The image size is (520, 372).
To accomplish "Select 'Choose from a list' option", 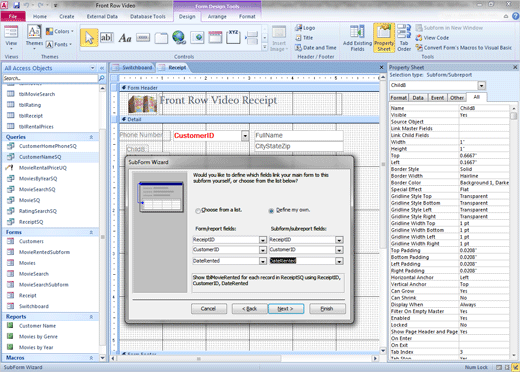I will click(x=198, y=210).
